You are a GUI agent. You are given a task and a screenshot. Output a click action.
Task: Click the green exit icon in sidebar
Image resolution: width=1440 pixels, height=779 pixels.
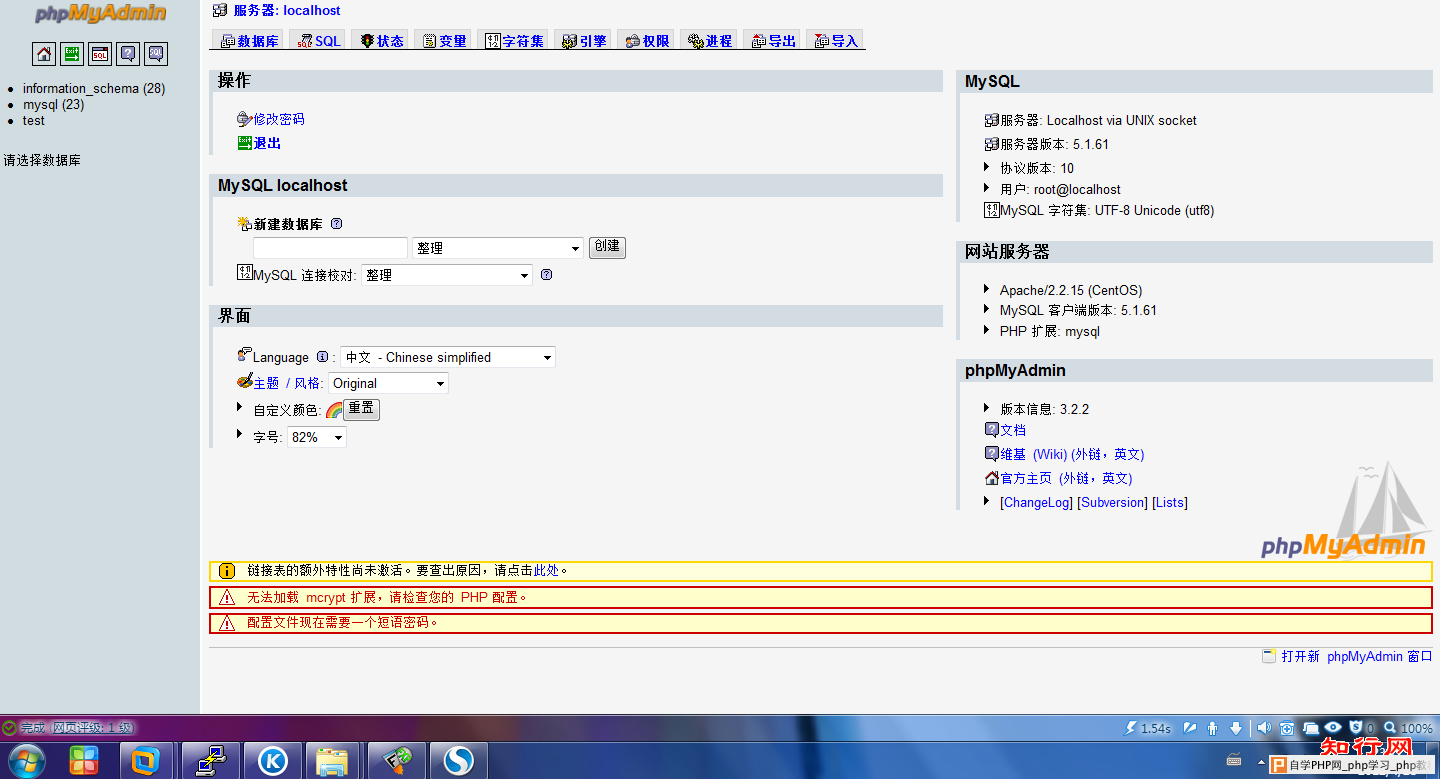click(x=72, y=54)
